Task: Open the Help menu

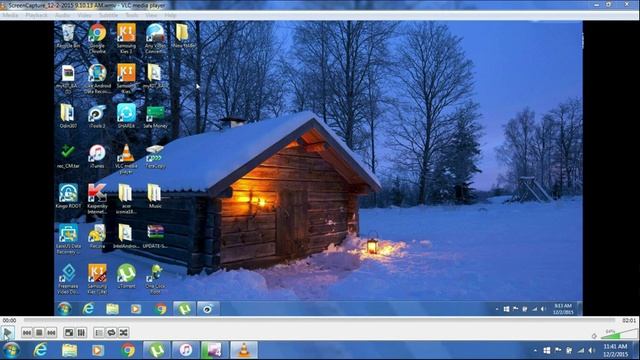Action: pos(170,15)
